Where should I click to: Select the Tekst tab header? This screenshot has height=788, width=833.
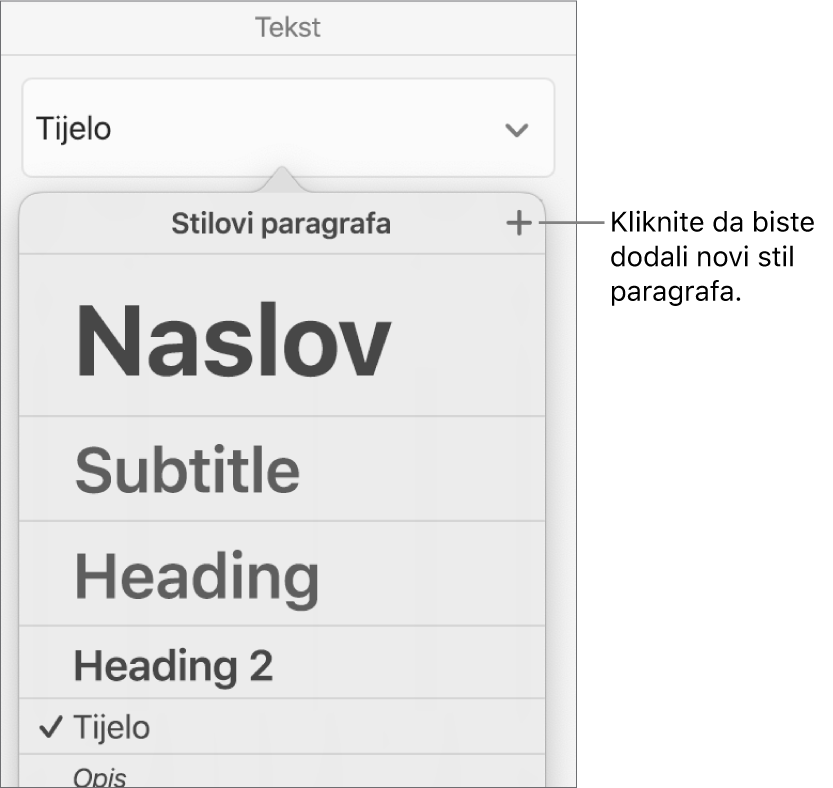[x=288, y=28]
